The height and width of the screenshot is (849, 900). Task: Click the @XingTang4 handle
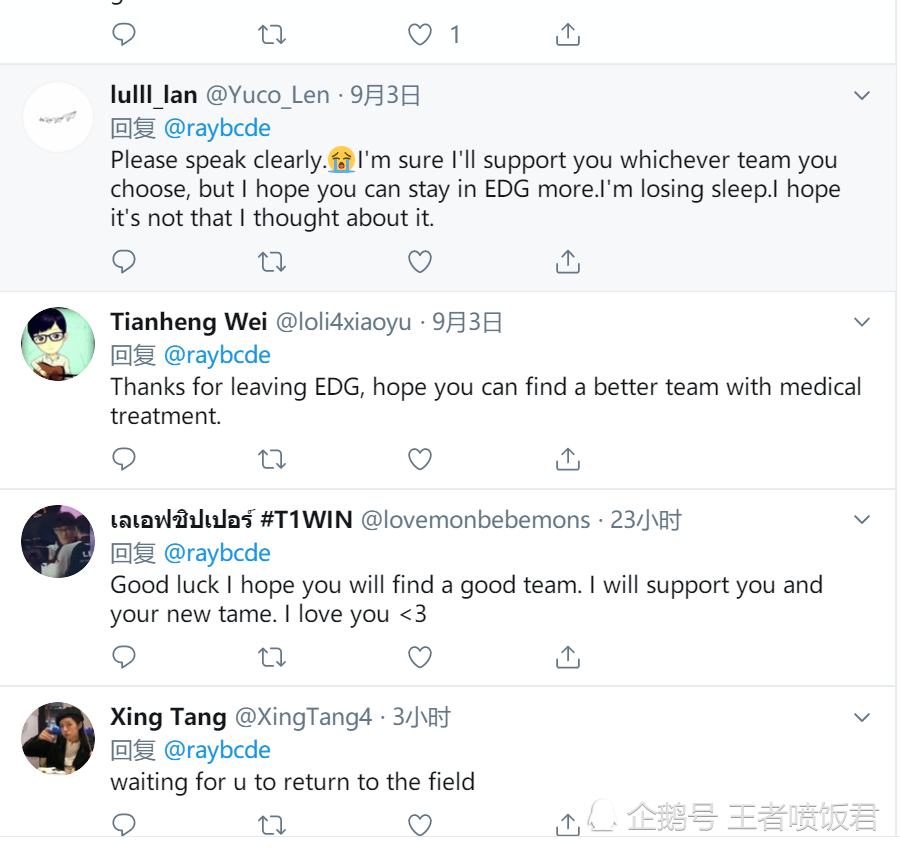coord(303,717)
